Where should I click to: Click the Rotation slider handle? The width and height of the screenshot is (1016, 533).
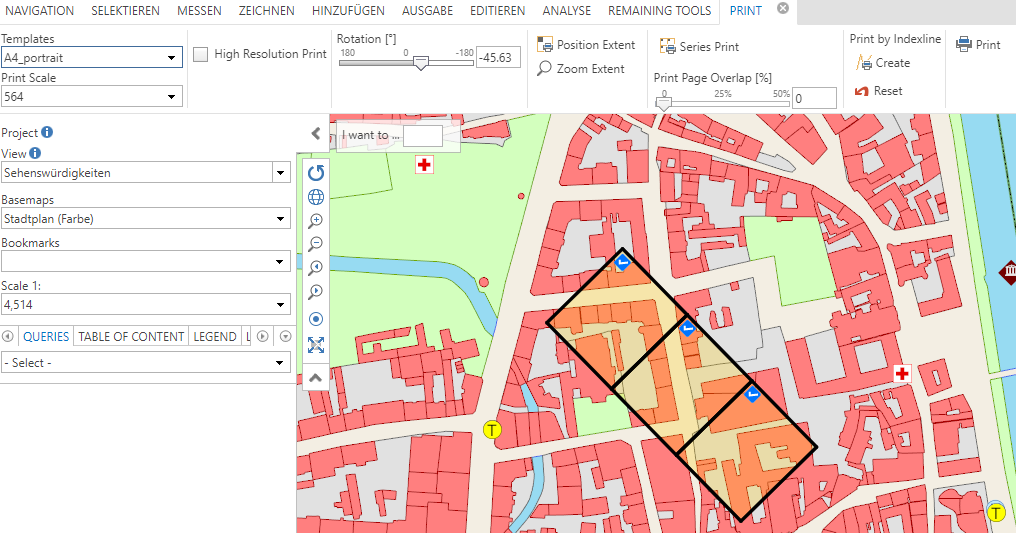pyautogui.click(x=421, y=63)
